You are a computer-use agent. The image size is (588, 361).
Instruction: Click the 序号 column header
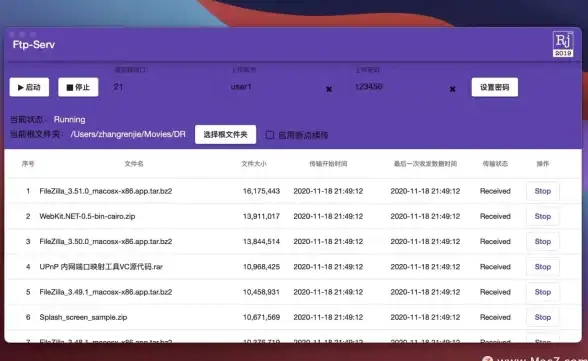[28, 164]
